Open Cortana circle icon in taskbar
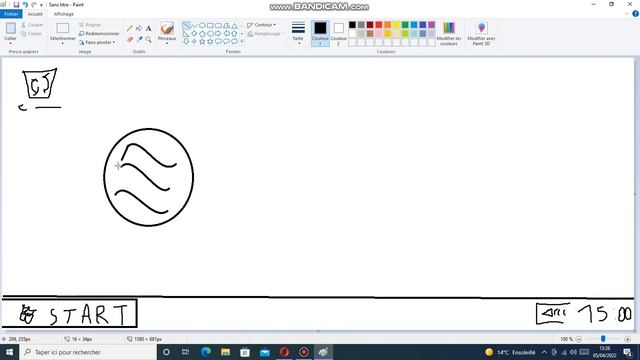The width and height of the screenshot is (640, 360). click(x=166, y=352)
